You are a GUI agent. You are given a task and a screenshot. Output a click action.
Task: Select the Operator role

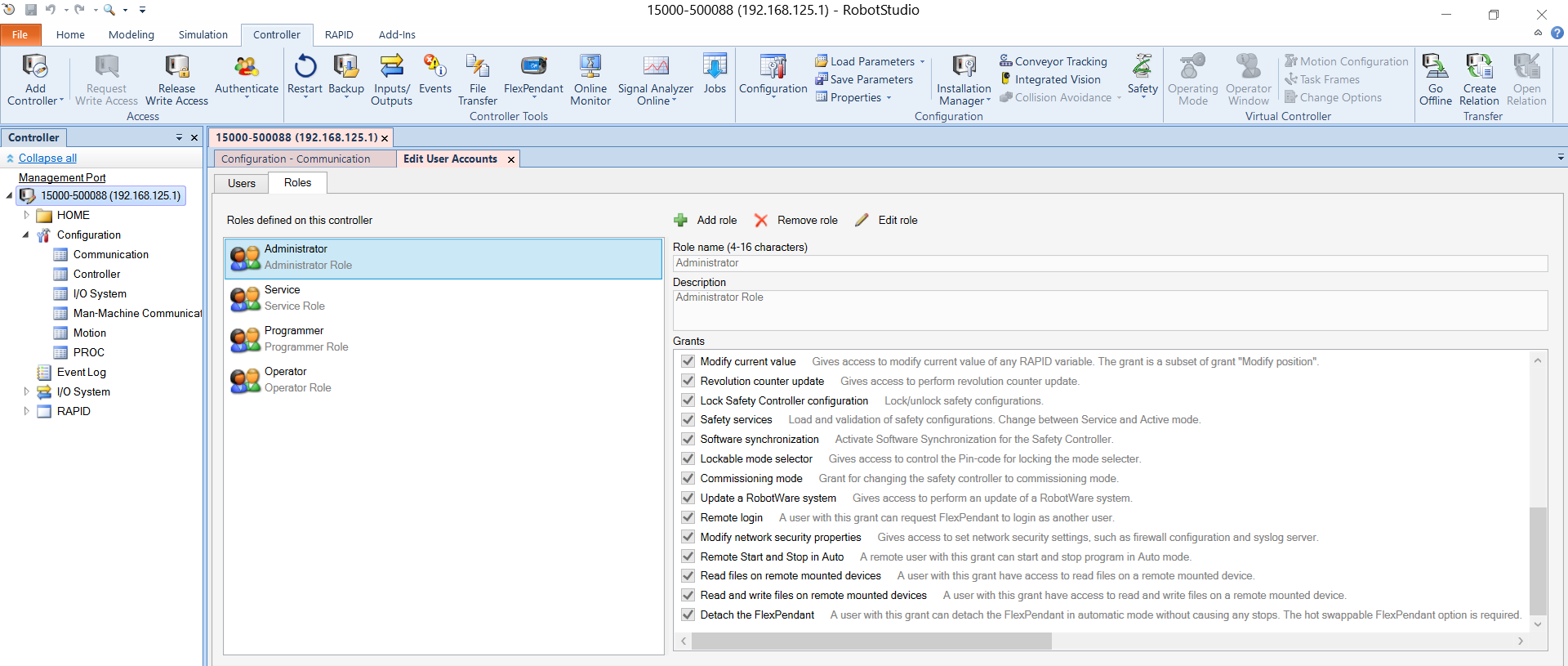tap(443, 380)
